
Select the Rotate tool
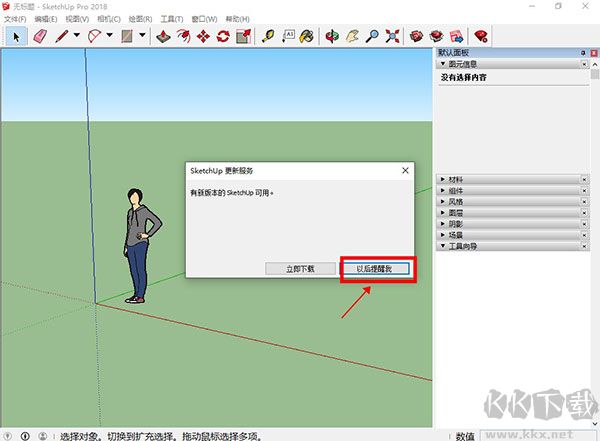[x=223, y=36]
